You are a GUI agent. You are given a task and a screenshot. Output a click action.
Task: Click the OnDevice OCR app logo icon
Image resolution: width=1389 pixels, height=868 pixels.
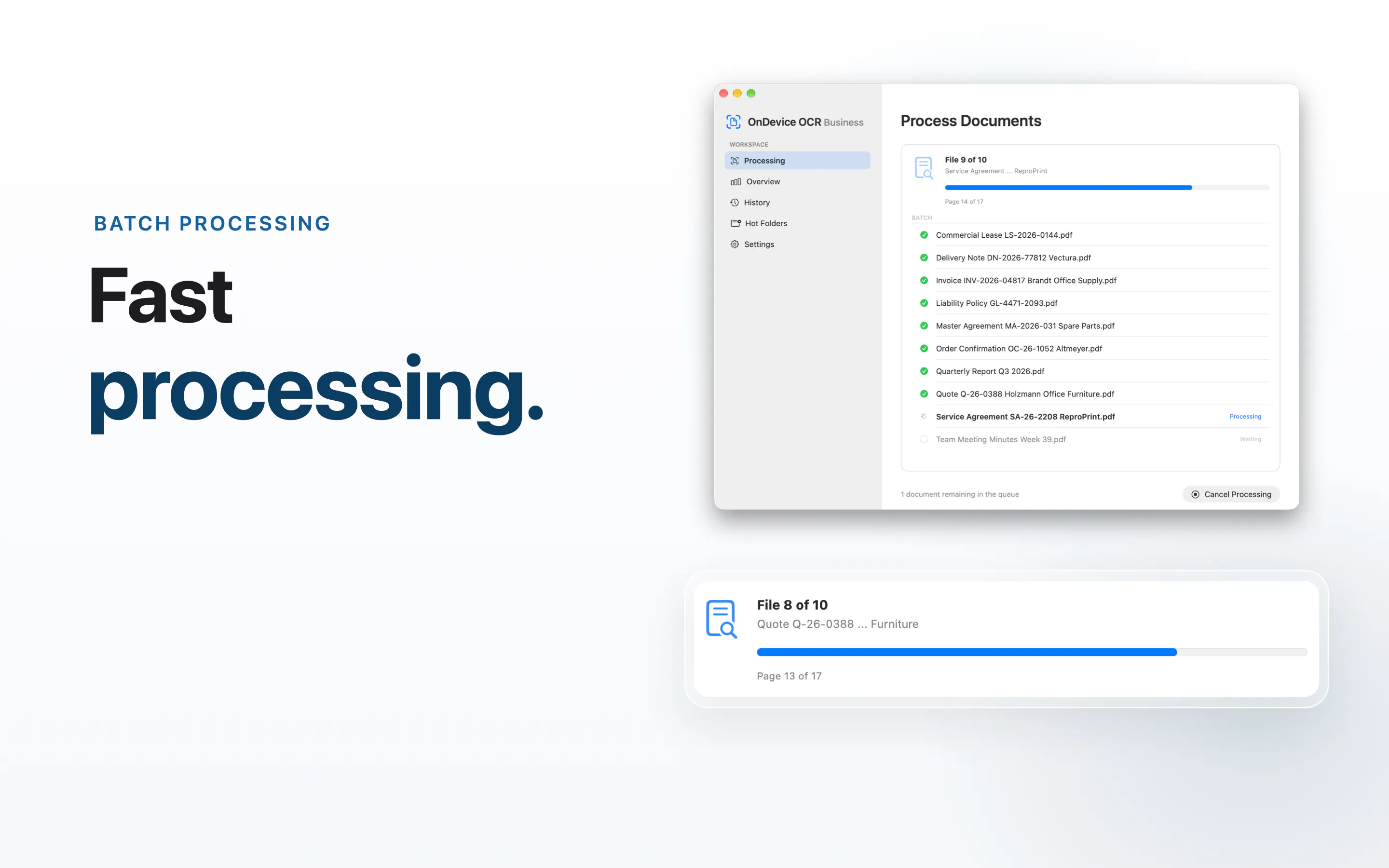click(734, 122)
